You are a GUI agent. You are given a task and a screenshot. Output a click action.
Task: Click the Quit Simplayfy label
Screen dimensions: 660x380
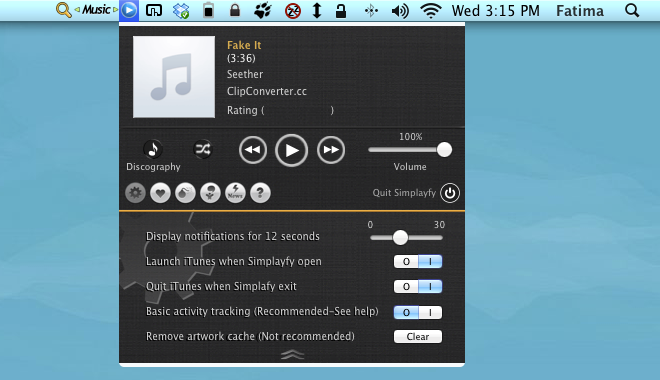pos(404,193)
